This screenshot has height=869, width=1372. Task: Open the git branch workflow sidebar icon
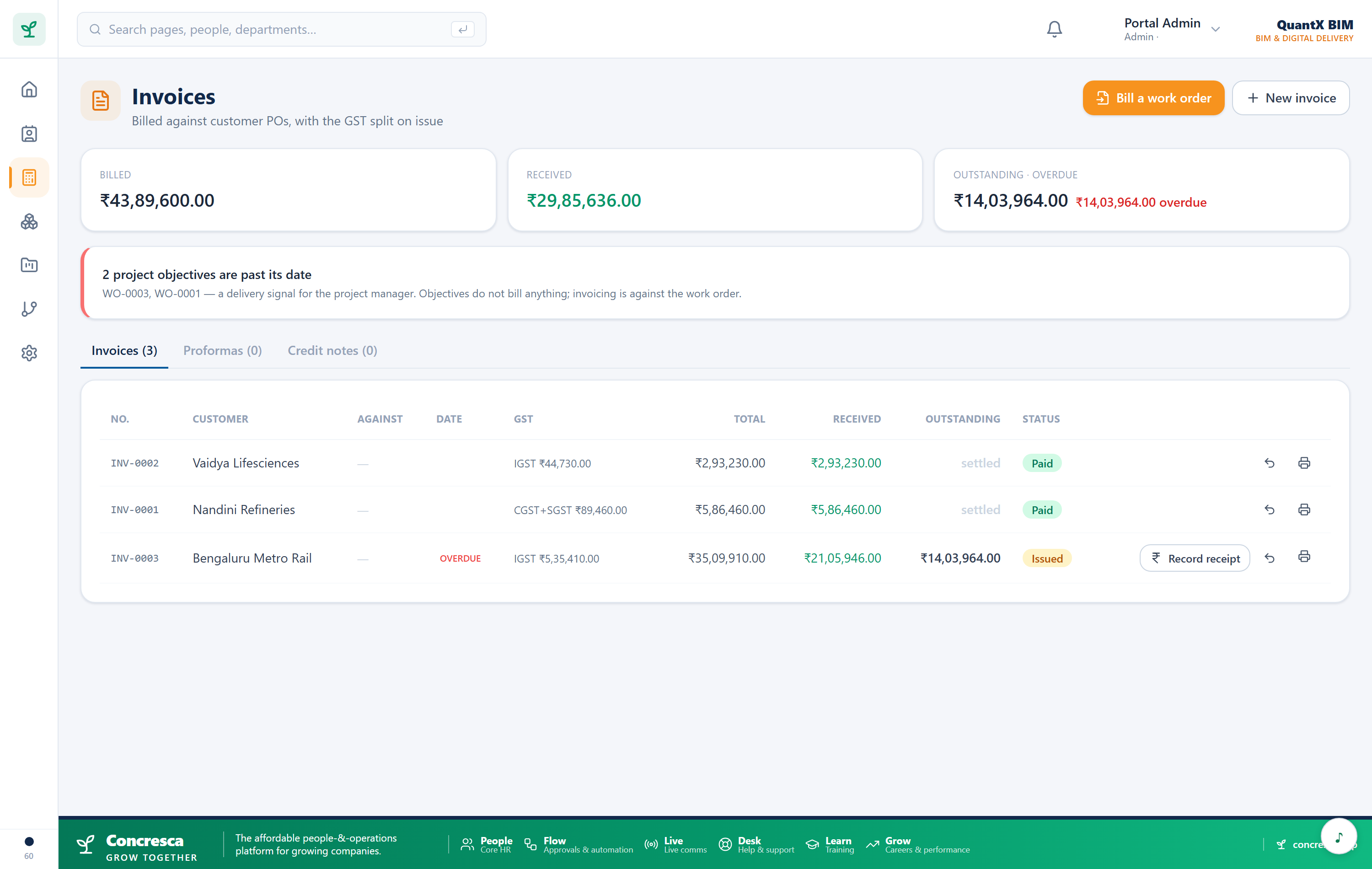tap(29, 310)
